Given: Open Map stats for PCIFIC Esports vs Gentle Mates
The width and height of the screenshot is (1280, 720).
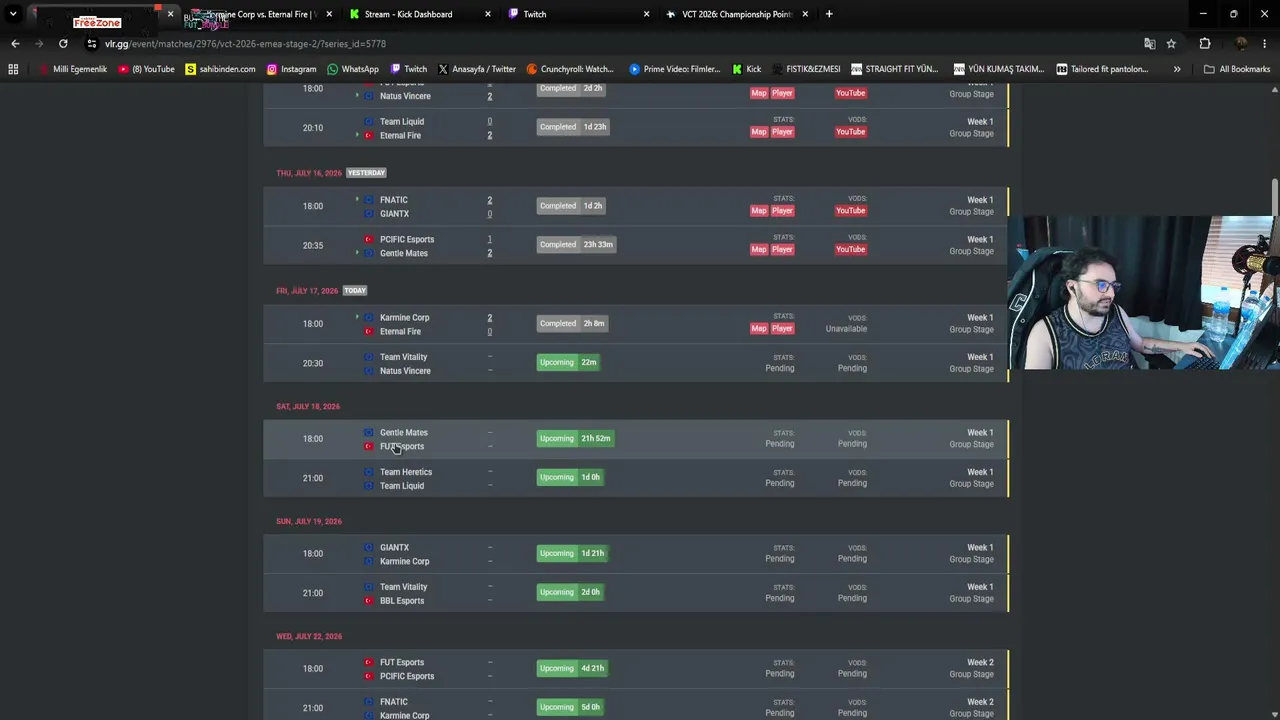Looking at the screenshot, I should click(759, 250).
